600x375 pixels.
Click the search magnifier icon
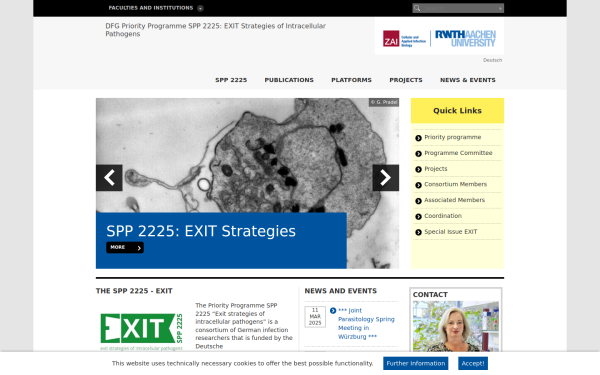[x=417, y=8]
